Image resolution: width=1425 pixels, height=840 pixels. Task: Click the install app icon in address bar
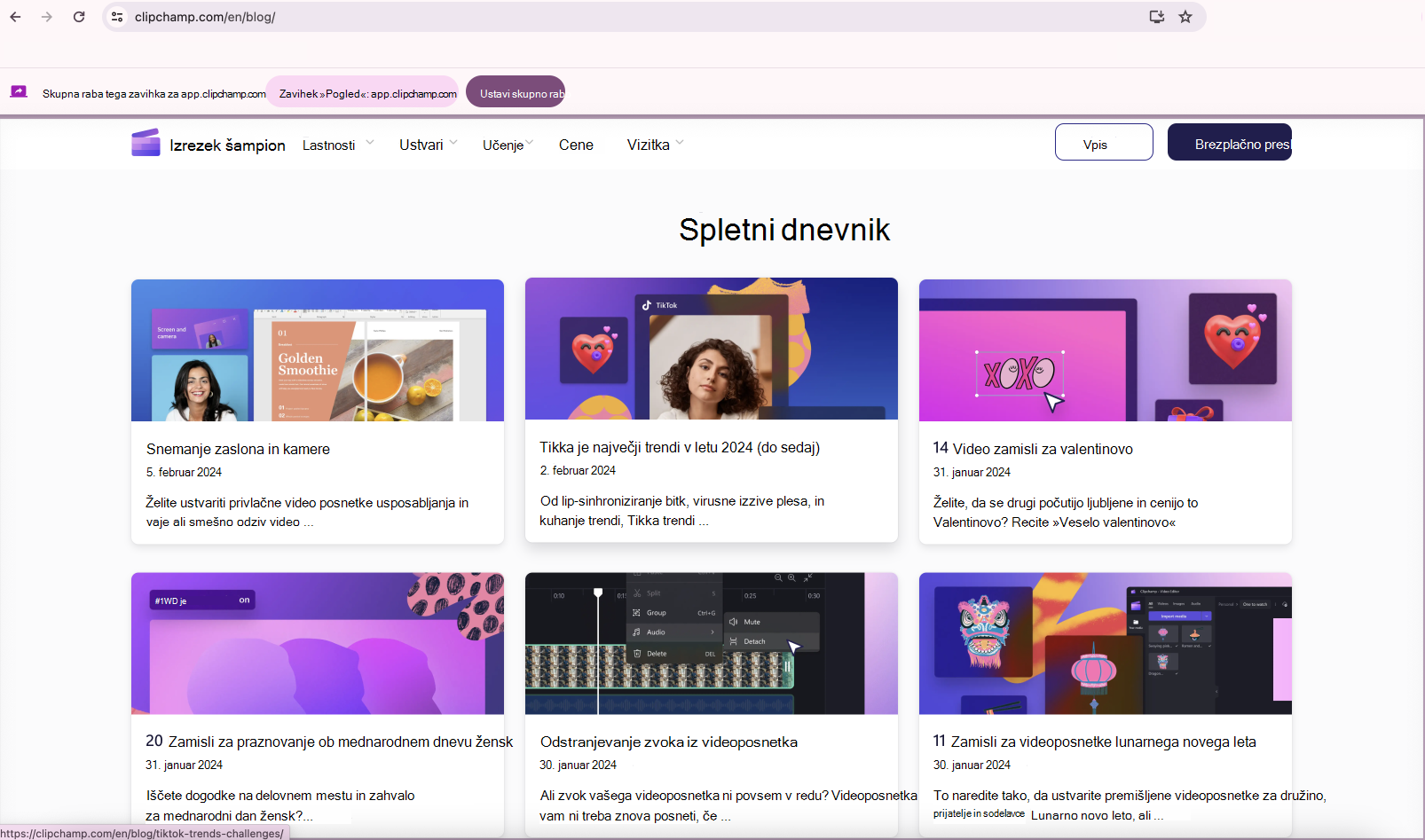point(1156,17)
